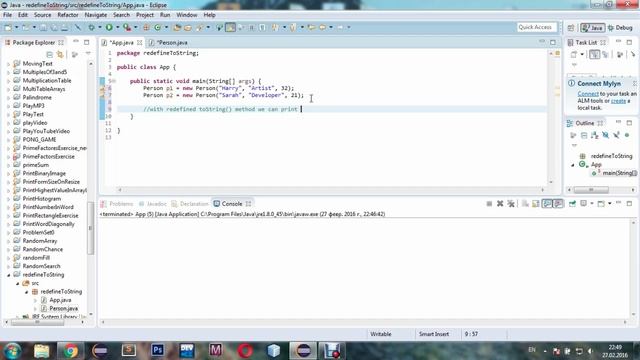Open the Open Console dropdown arrow
This screenshot has height=360, width=640.
pyautogui.click(x=610, y=203)
